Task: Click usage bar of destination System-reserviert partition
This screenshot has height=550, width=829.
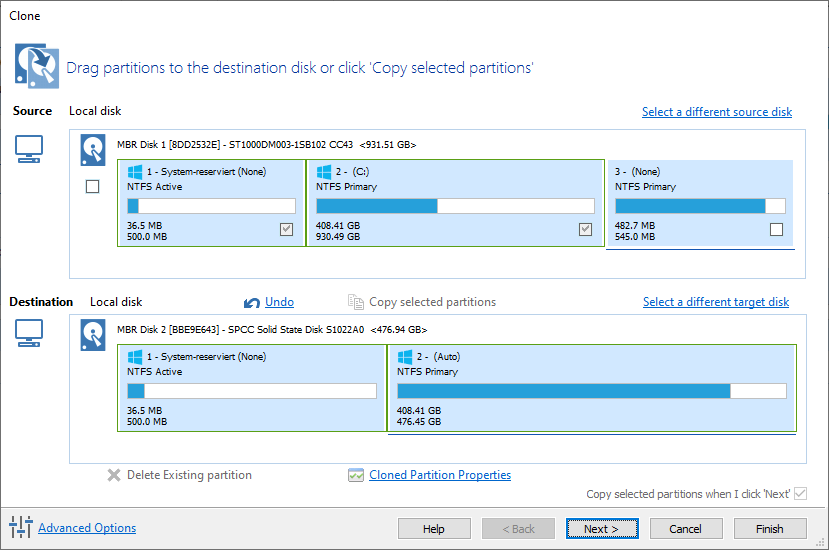Action: [x=252, y=391]
